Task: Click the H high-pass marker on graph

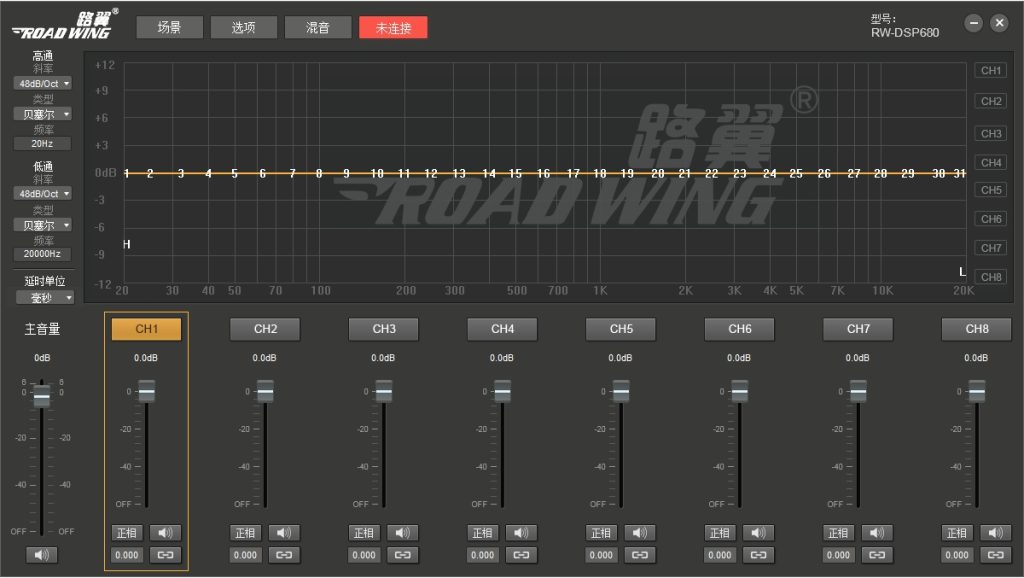Action: [127, 244]
